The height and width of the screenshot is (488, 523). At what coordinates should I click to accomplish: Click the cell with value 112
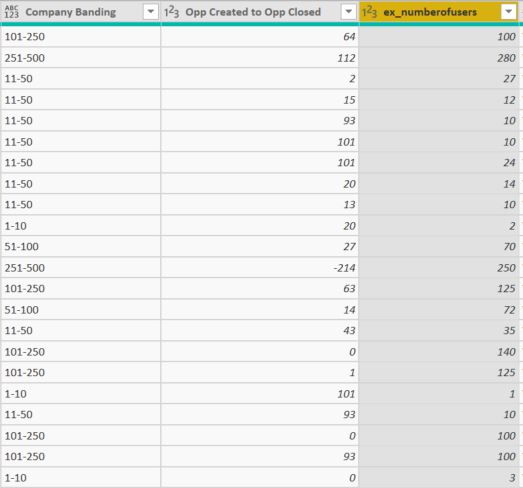click(260, 58)
